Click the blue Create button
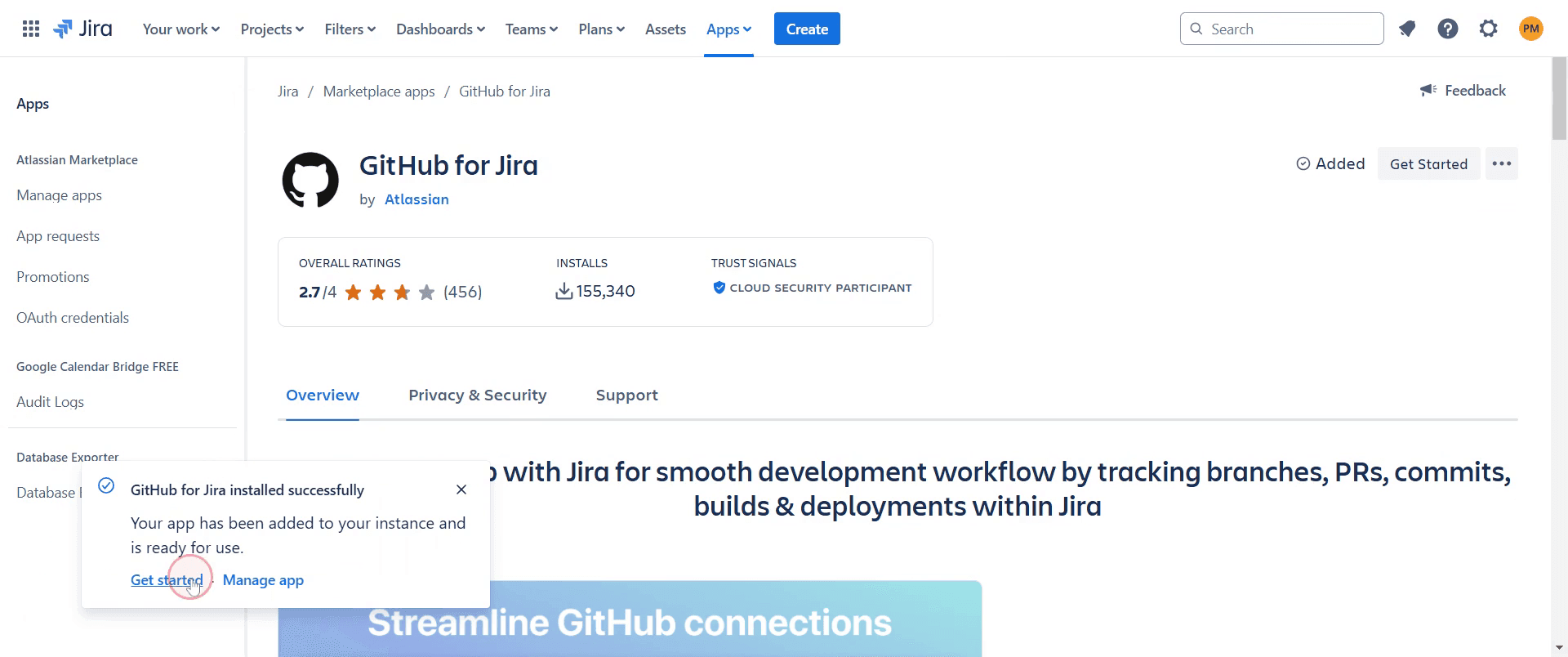The image size is (1568, 657). coord(807,29)
